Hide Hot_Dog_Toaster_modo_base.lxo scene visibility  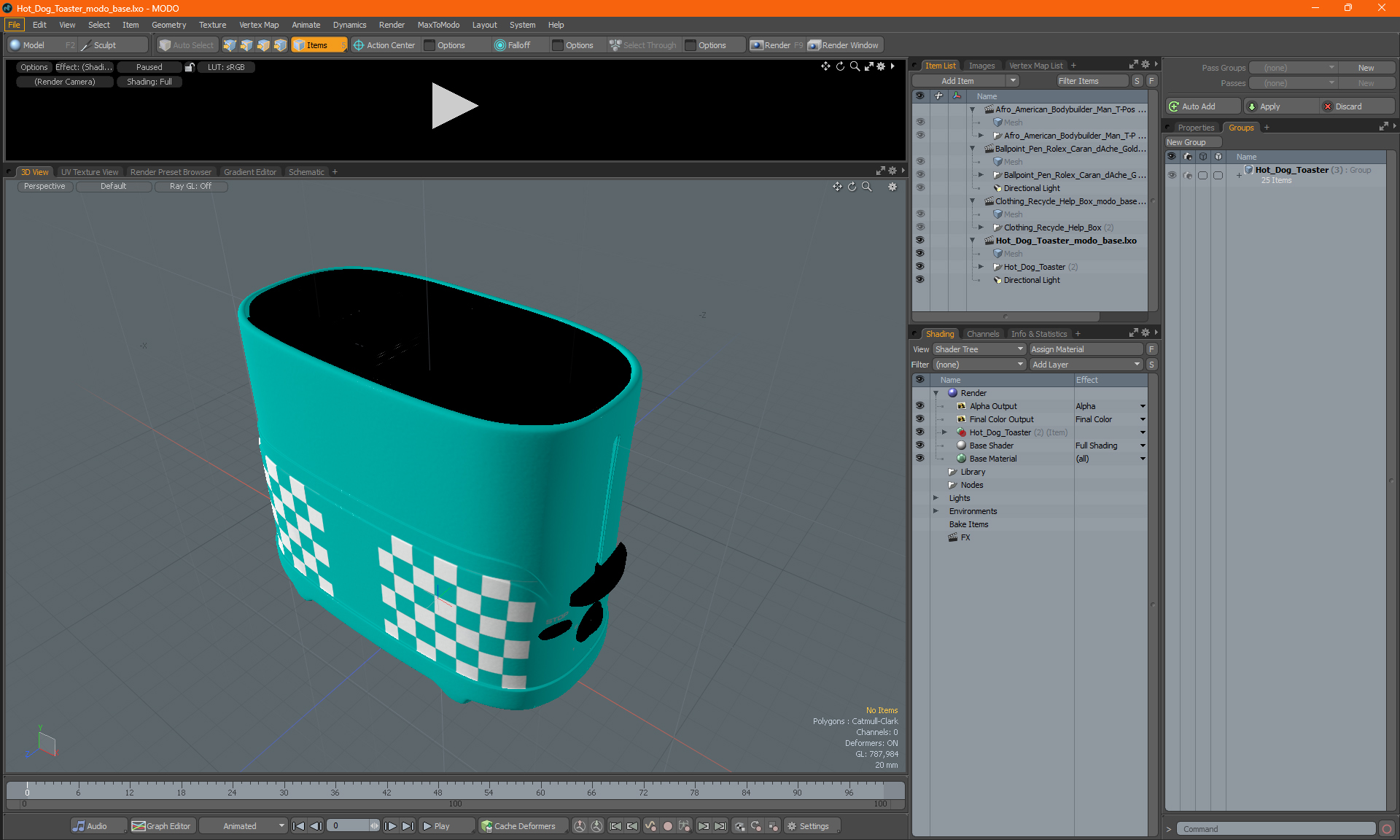point(919,240)
